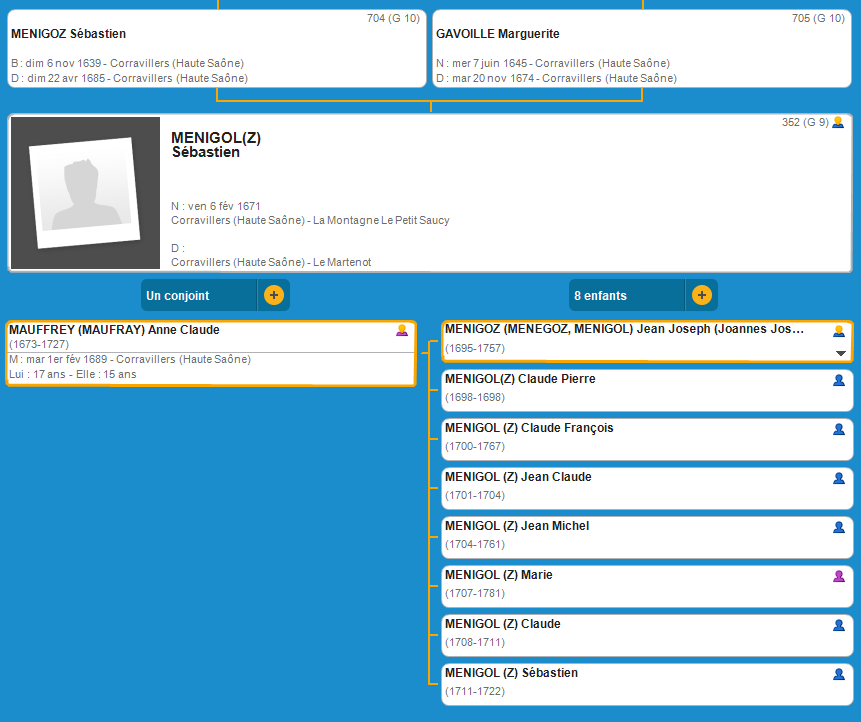
Task: Click male icon next to Jean Claude
Action: point(839,479)
